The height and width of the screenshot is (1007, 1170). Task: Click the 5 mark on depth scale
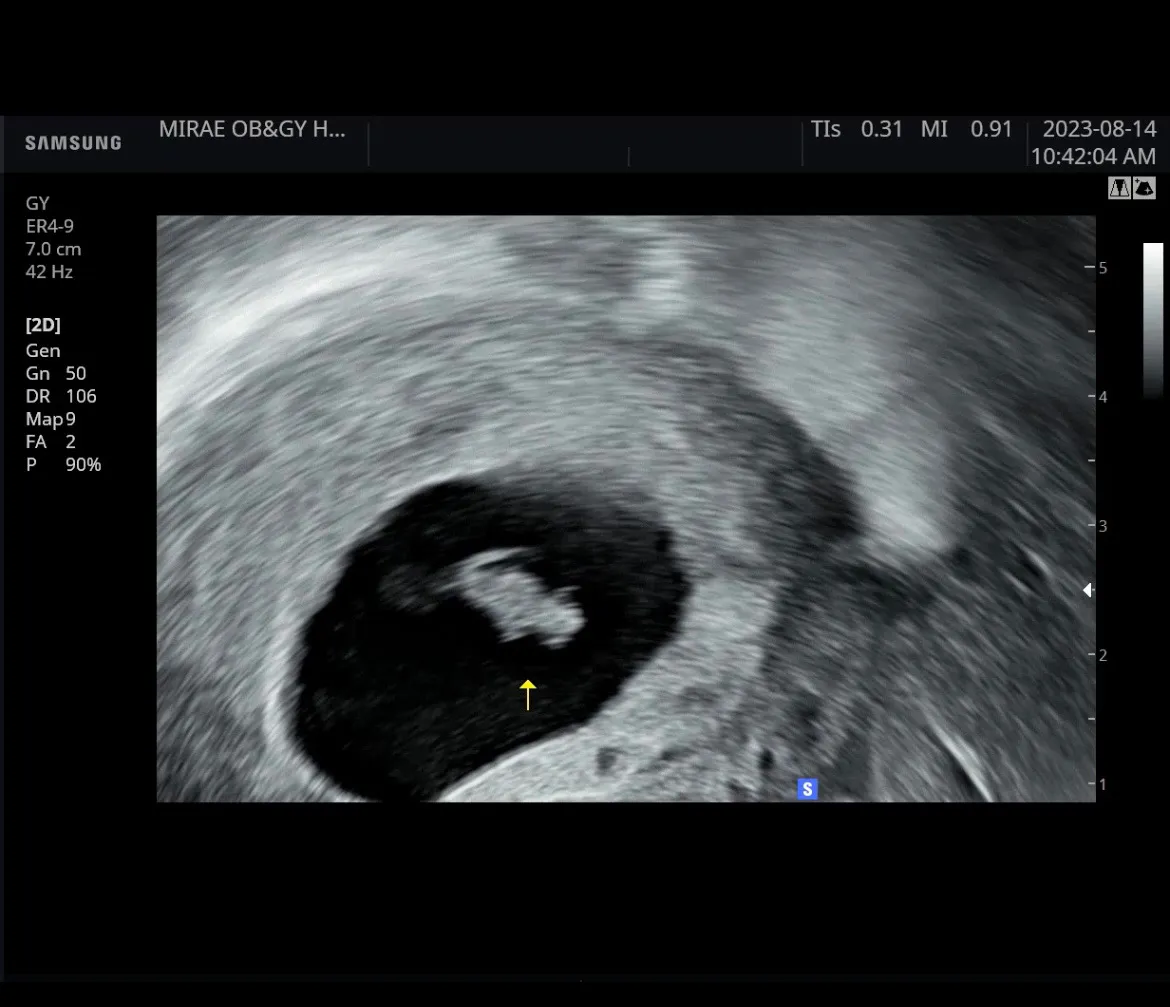click(x=1102, y=268)
